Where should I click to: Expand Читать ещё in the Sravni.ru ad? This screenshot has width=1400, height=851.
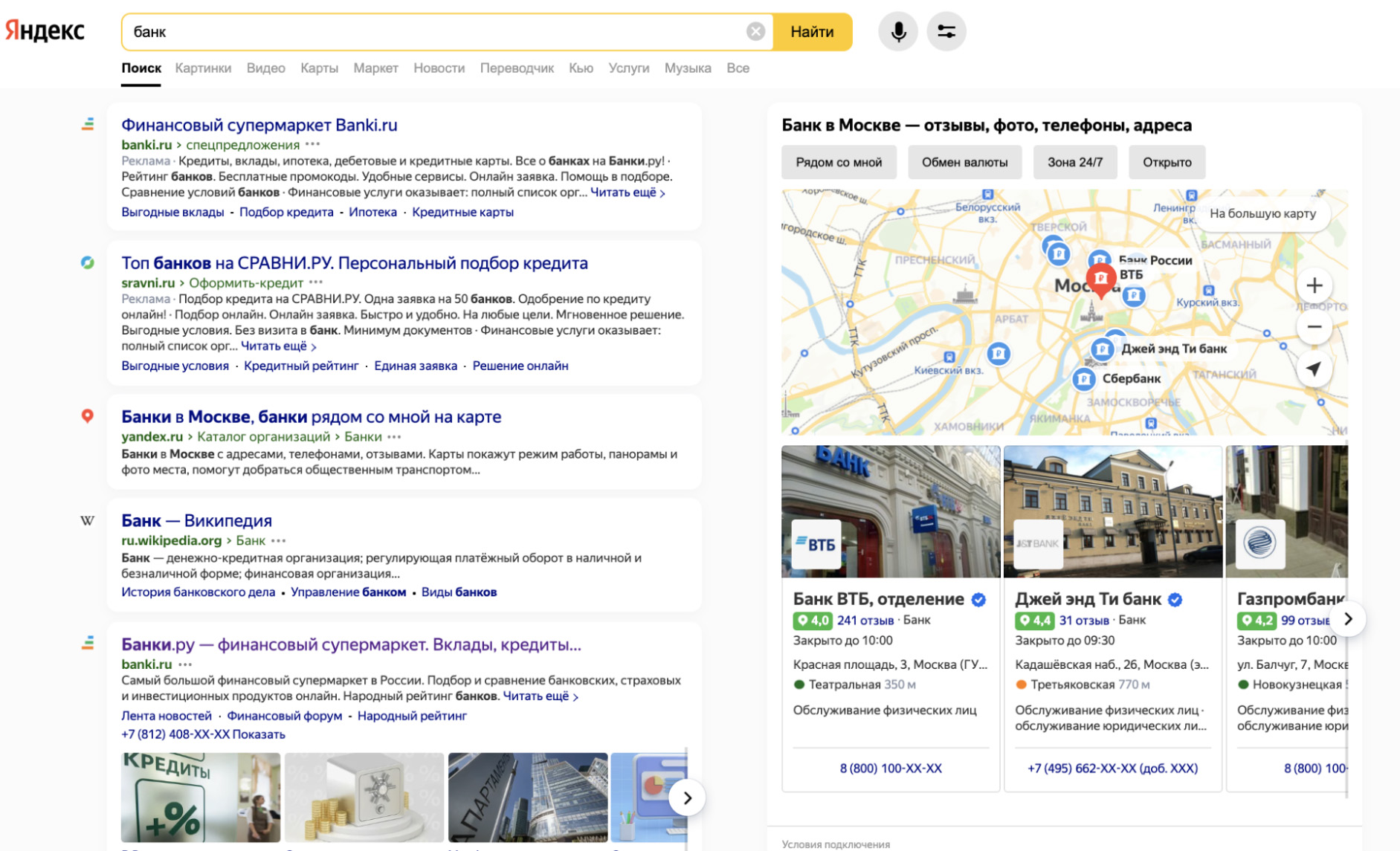(x=279, y=346)
